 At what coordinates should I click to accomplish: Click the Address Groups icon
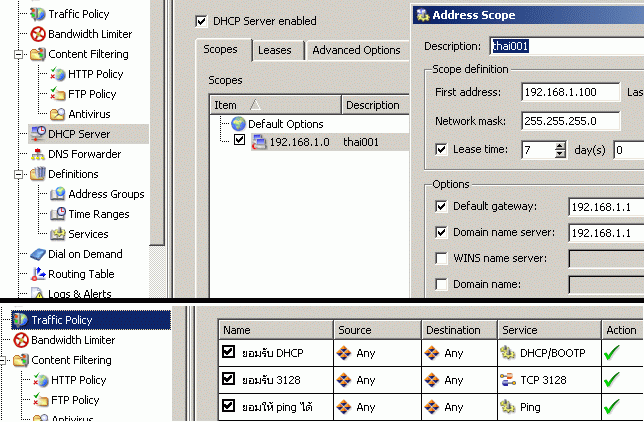tap(58, 194)
